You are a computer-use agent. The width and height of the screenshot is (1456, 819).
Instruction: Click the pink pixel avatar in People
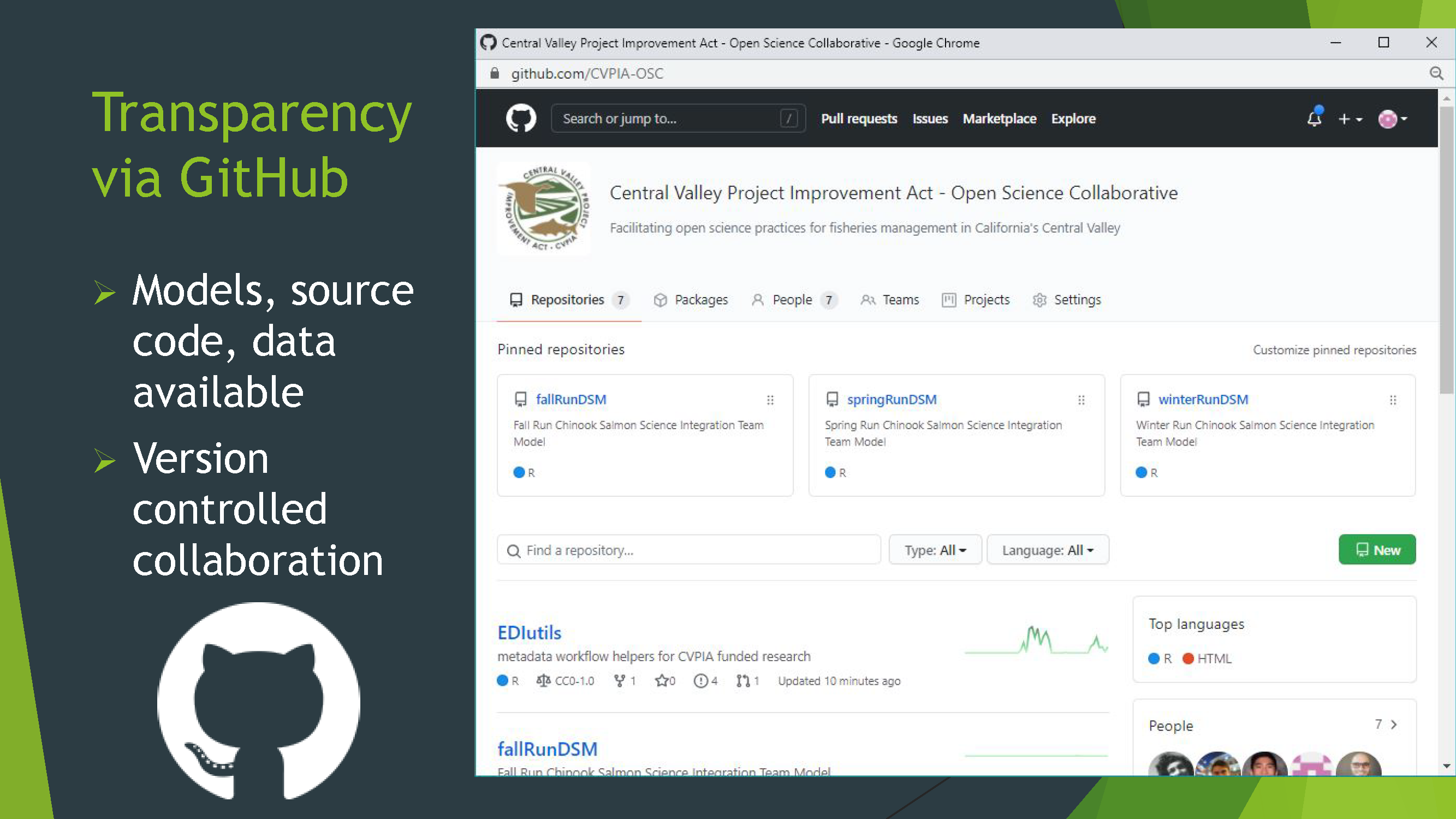tap(1311, 765)
